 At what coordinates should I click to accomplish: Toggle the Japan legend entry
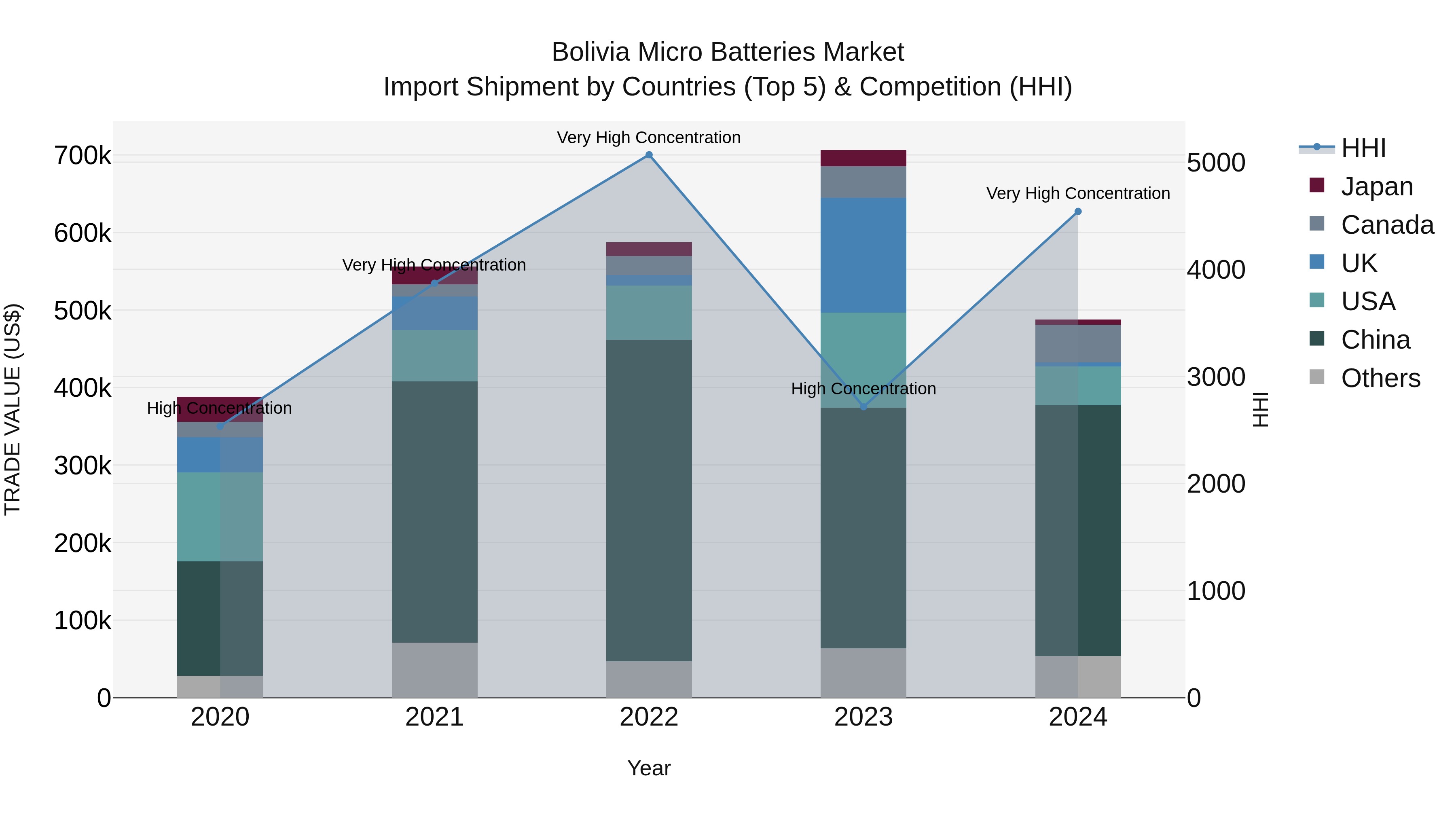[x=1362, y=186]
